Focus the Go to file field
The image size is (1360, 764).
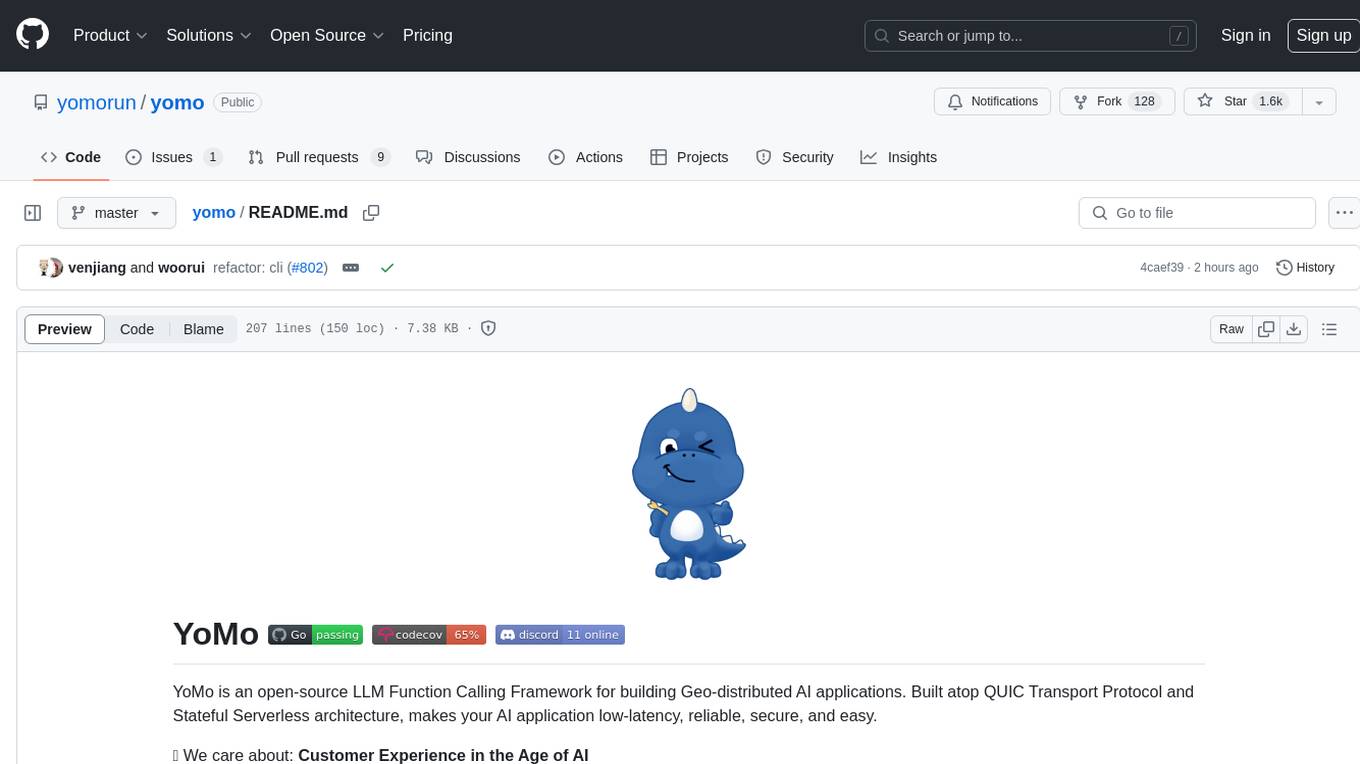1197,213
